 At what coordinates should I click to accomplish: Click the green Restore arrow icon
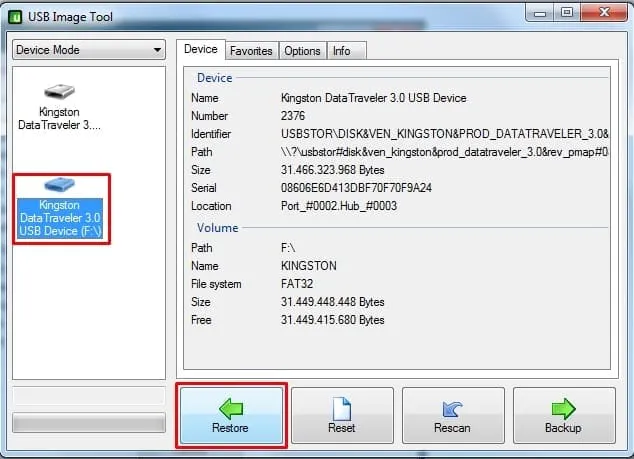[x=231, y=408]
